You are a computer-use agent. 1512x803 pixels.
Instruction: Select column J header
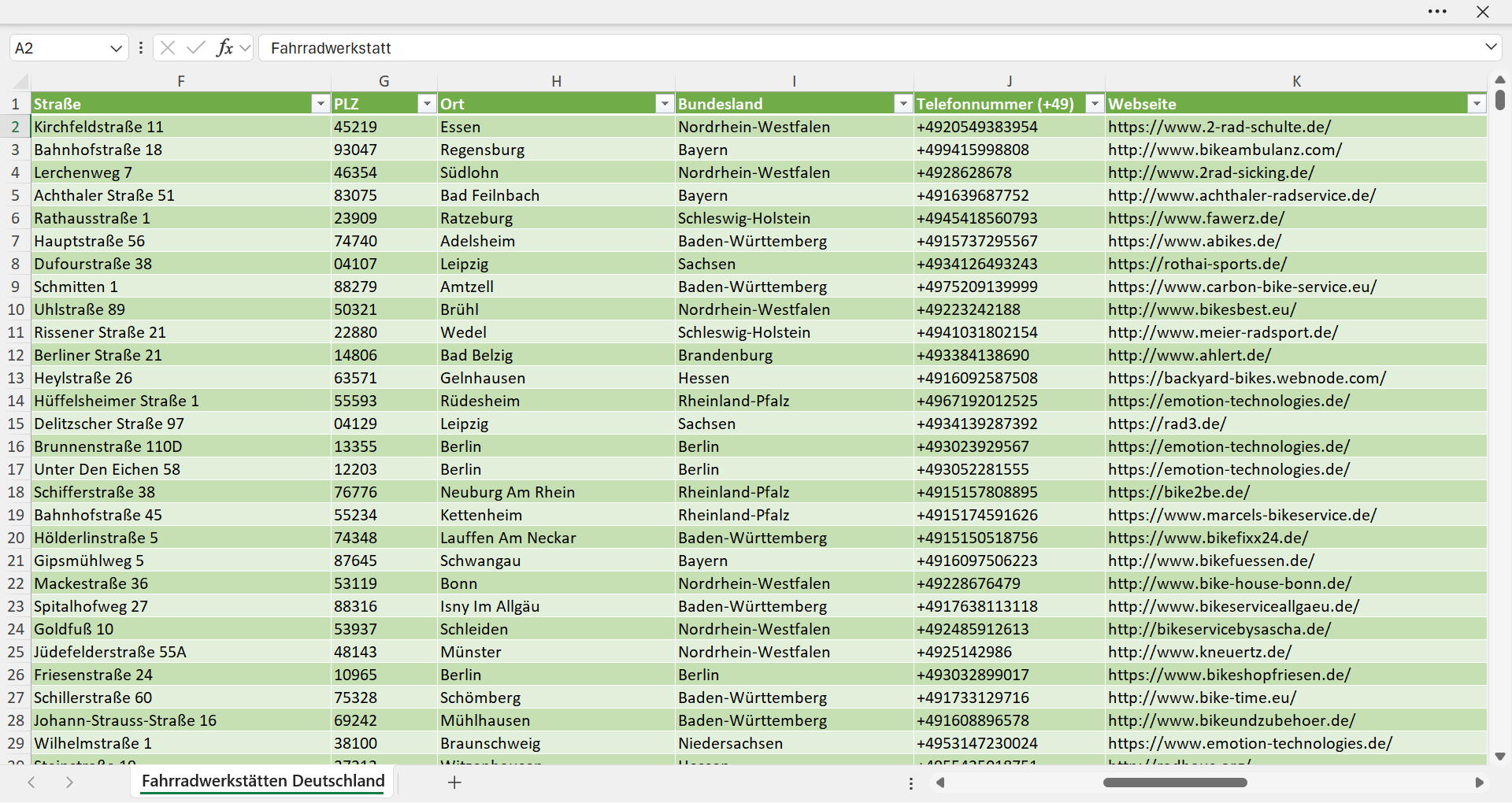coord(1010,81)
